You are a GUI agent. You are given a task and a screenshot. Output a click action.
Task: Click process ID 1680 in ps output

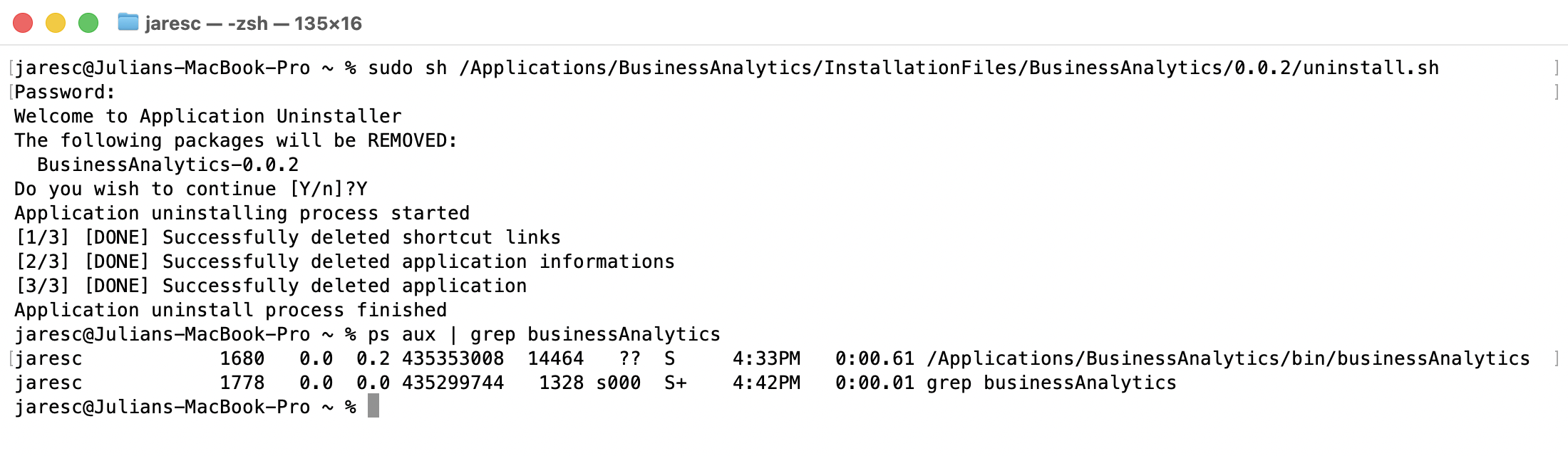click(x=242, y=358)
